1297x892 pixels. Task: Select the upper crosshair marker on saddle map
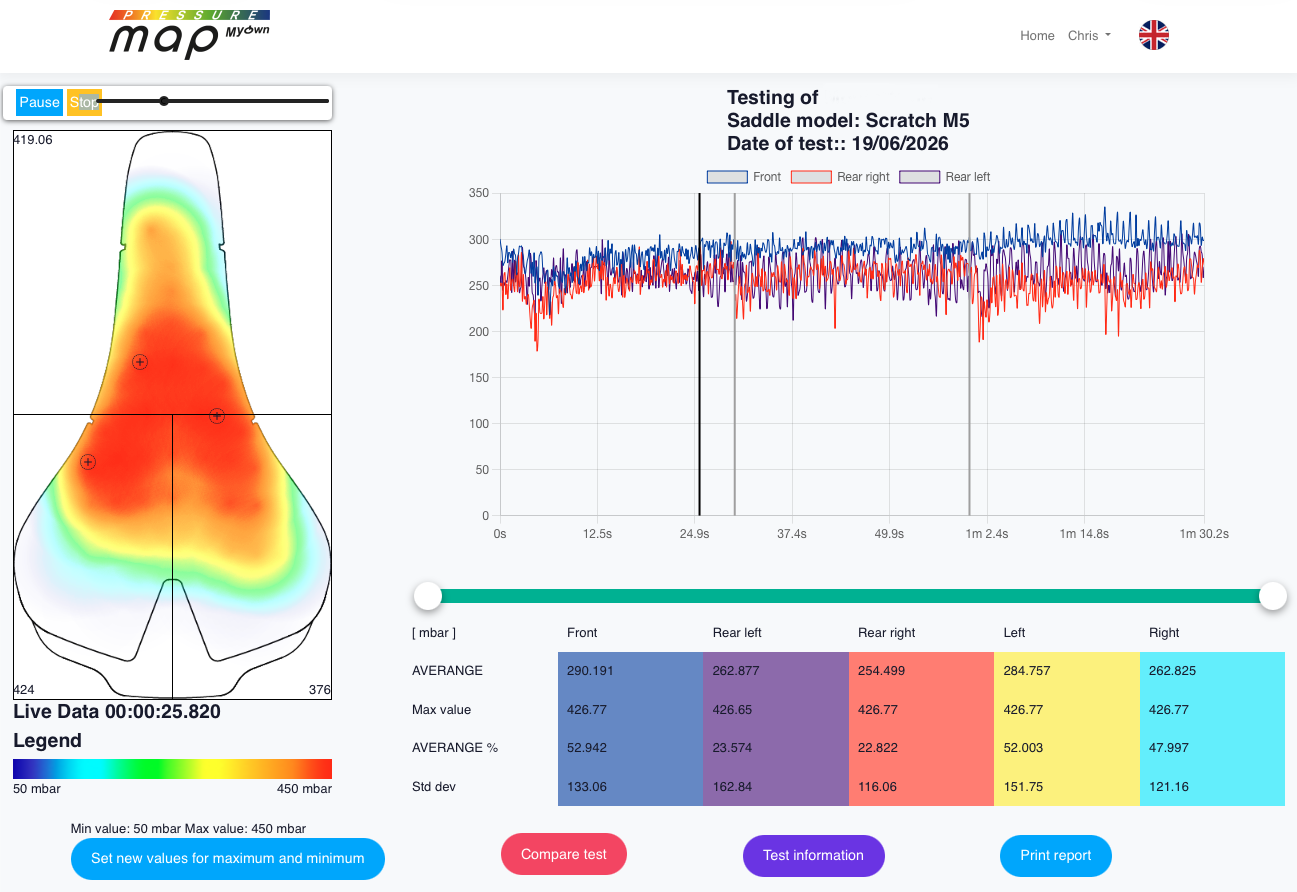[140, 362]
